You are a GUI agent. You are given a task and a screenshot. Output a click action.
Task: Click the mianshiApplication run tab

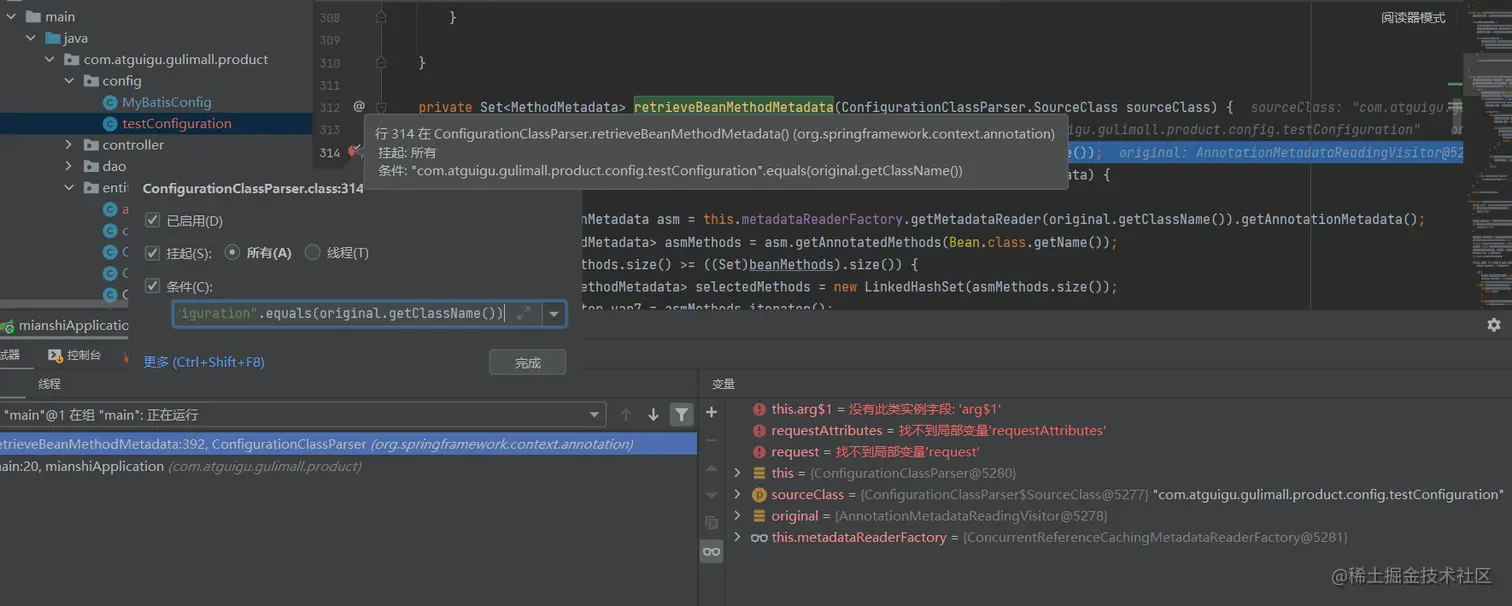click(x=65, y=325)
